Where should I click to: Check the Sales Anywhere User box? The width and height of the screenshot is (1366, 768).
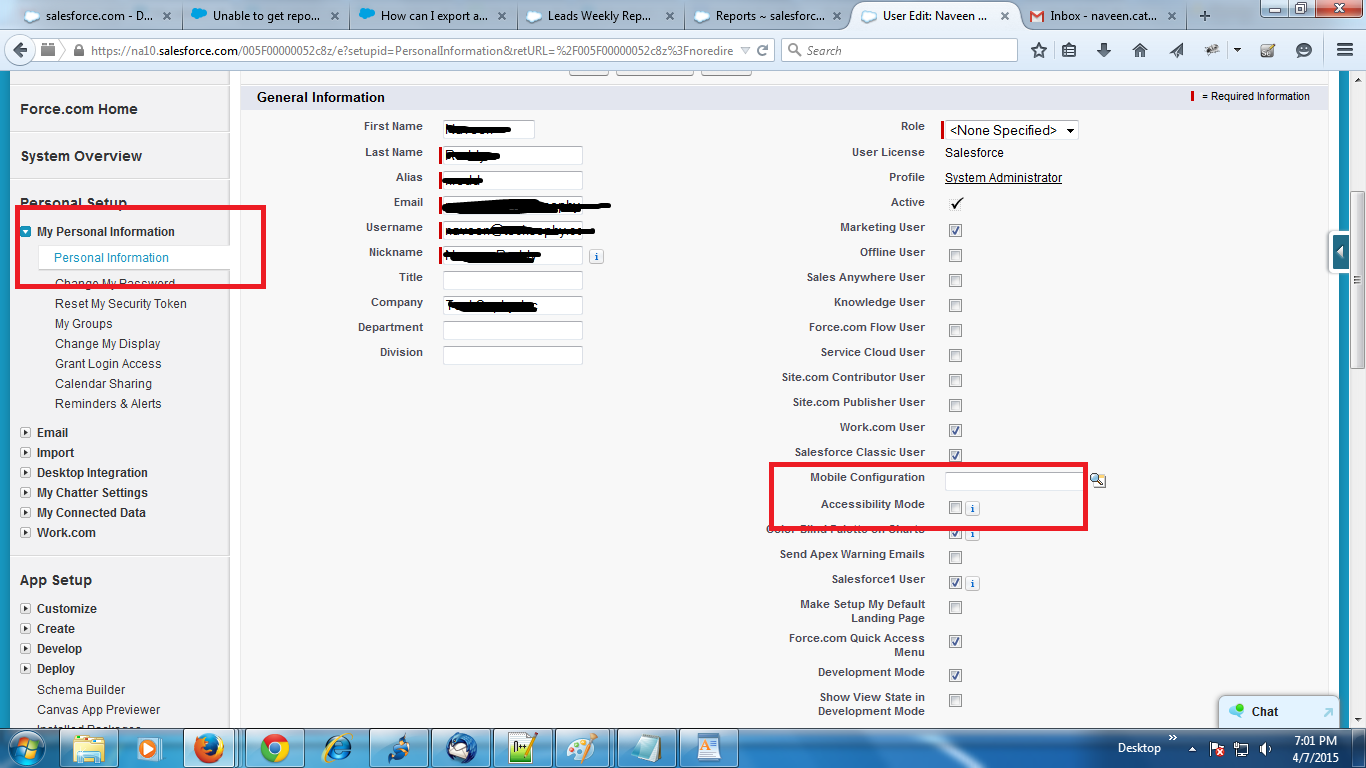tap(955, 280)
